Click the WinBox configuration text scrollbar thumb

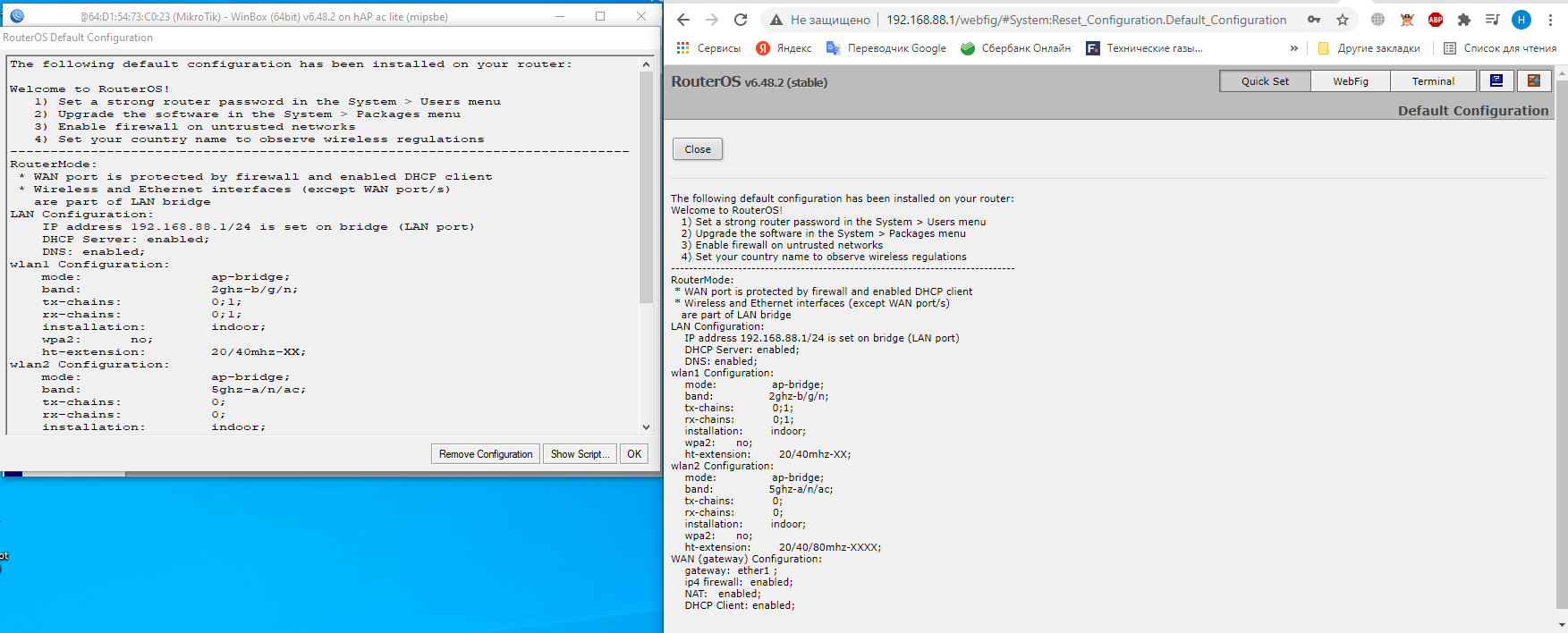[646, 187]
